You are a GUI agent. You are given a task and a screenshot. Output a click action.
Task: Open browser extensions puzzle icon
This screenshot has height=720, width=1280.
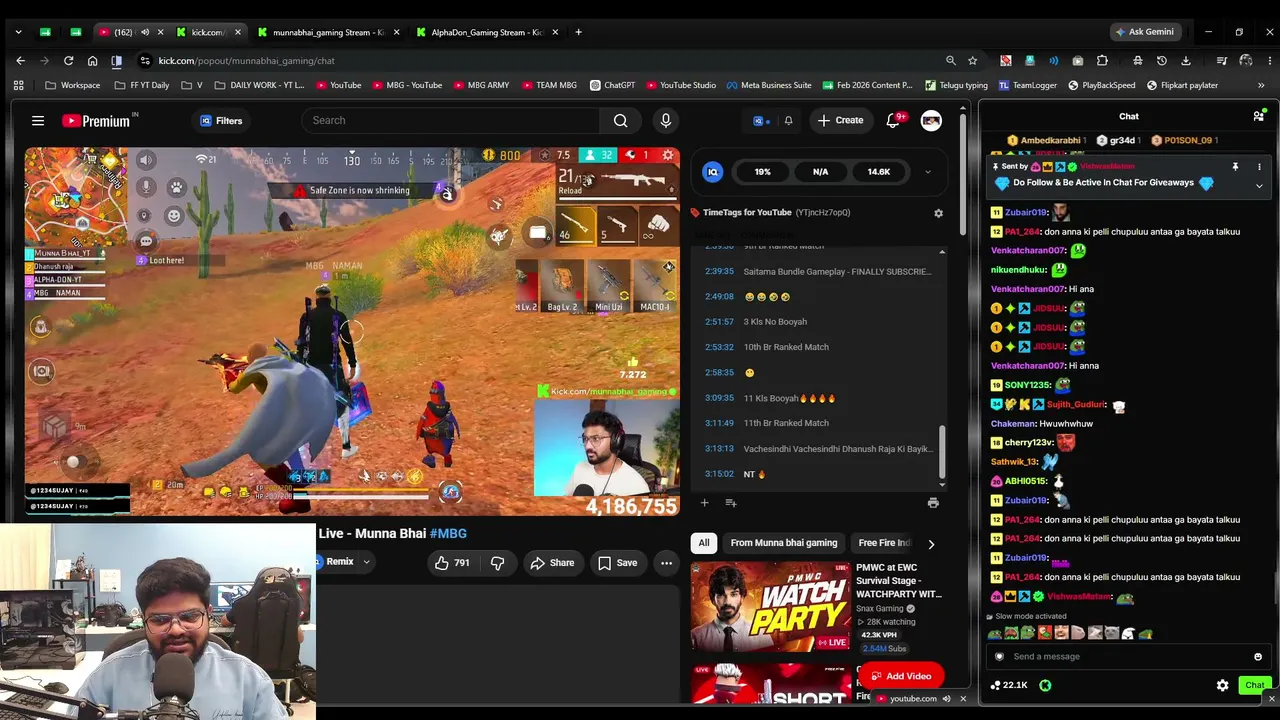pos(1102,61)
